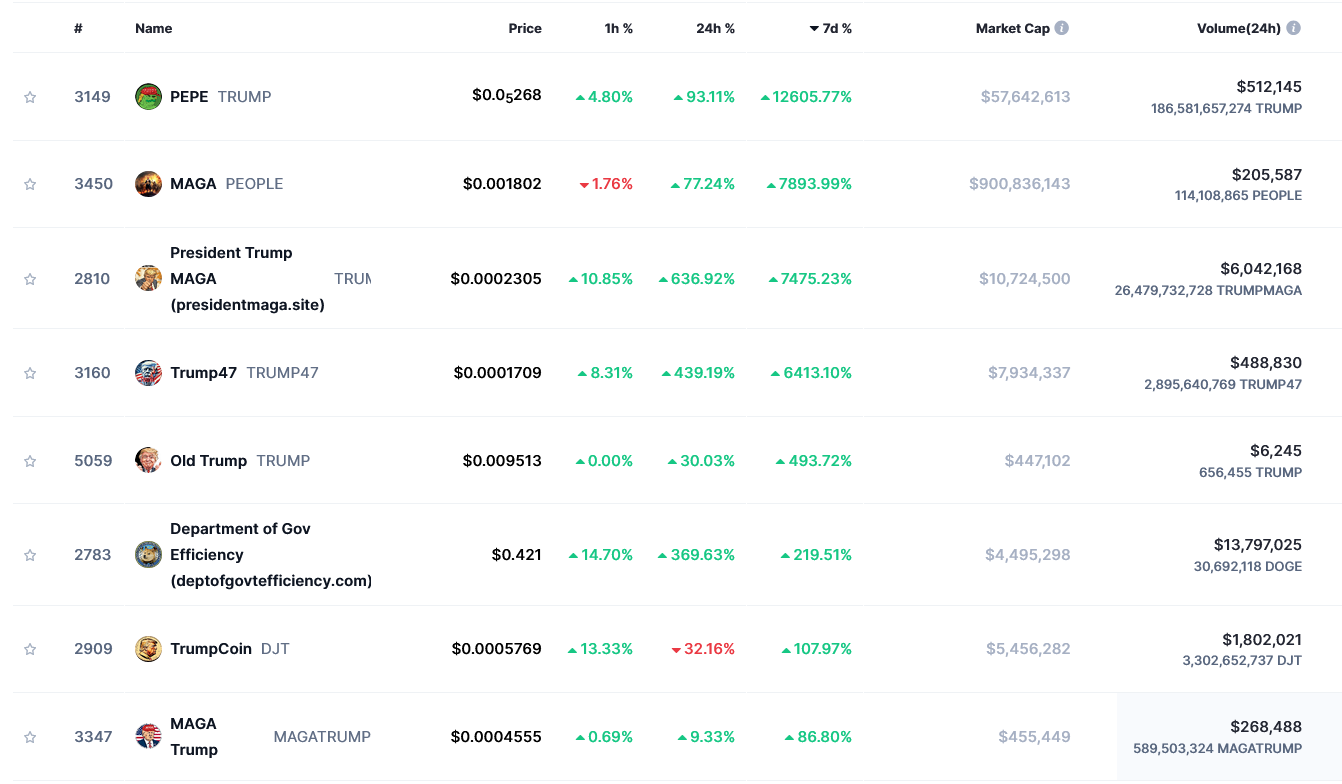Click the 7893.99% 7d value
Screen dimensions: 1342x784
809,184
